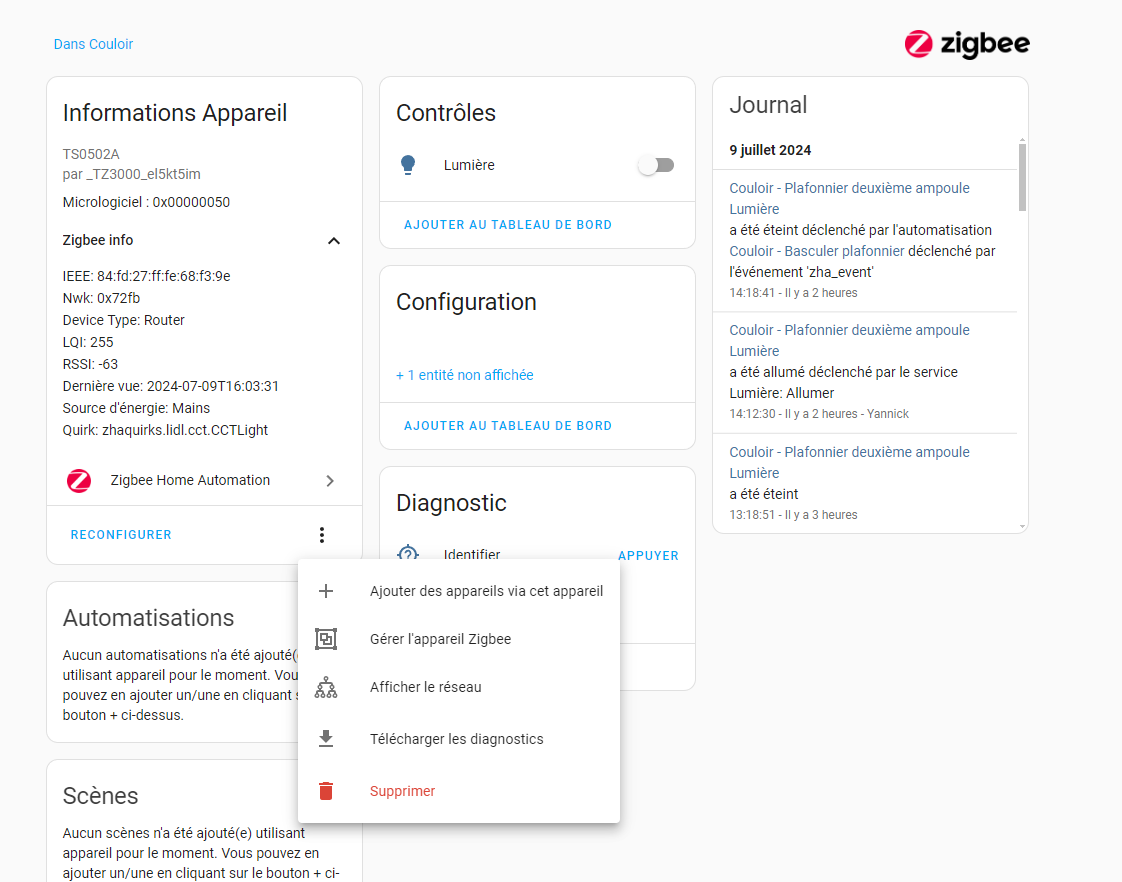Click the Gérer l'appareil Zigbee icon

[326, 639]
